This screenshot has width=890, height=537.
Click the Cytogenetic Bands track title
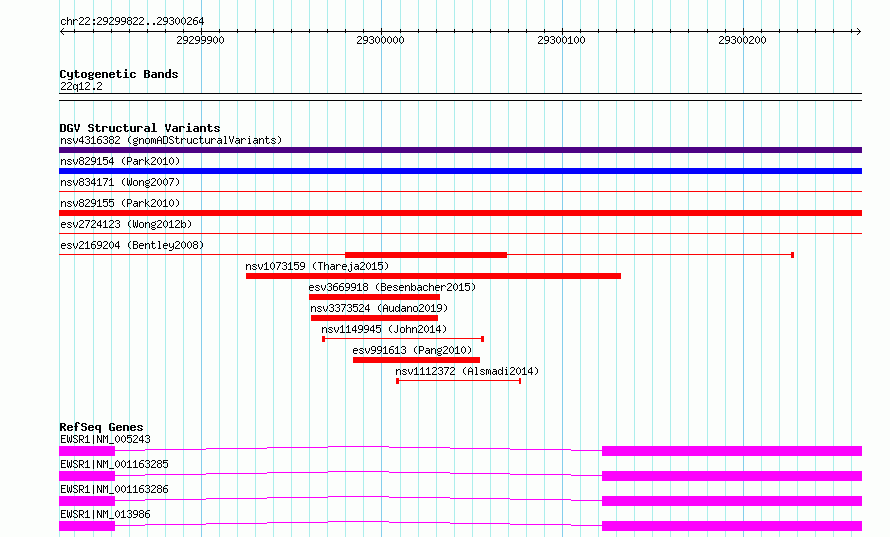coord(119,74)
